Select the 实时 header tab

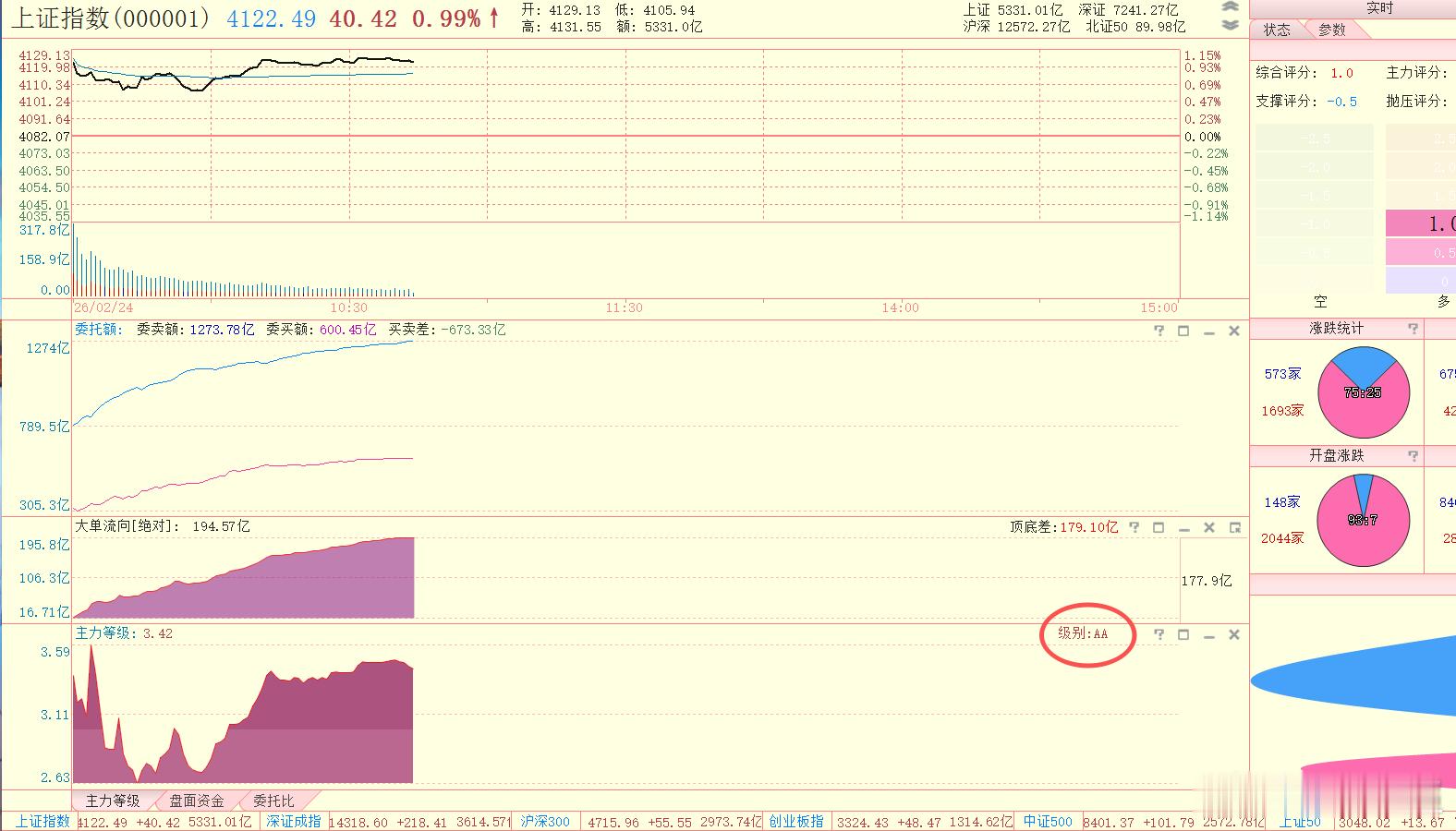point(1379,8)
